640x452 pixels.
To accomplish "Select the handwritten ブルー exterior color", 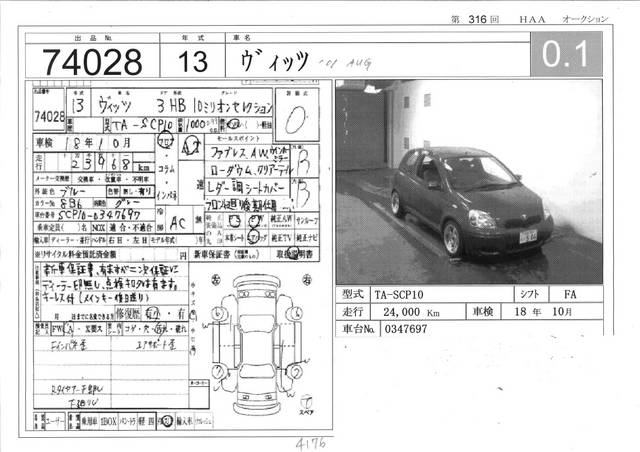I will tap(73, 191).
